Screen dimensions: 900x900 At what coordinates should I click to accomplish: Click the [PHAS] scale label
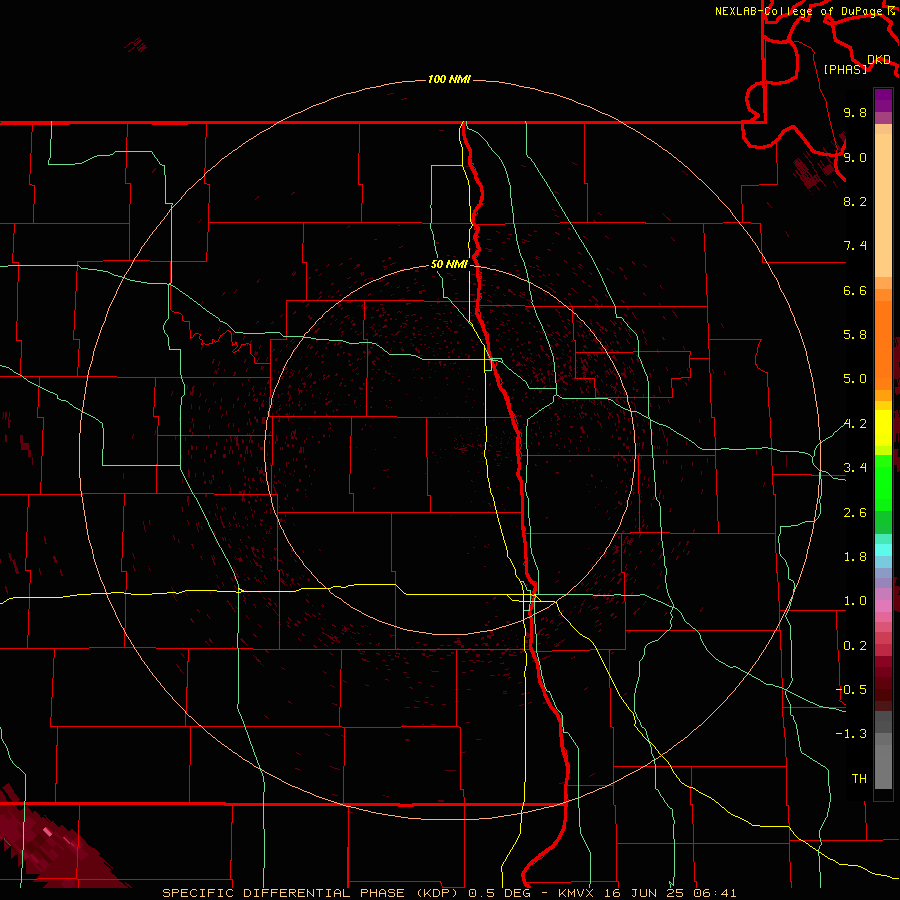[845, 70]
